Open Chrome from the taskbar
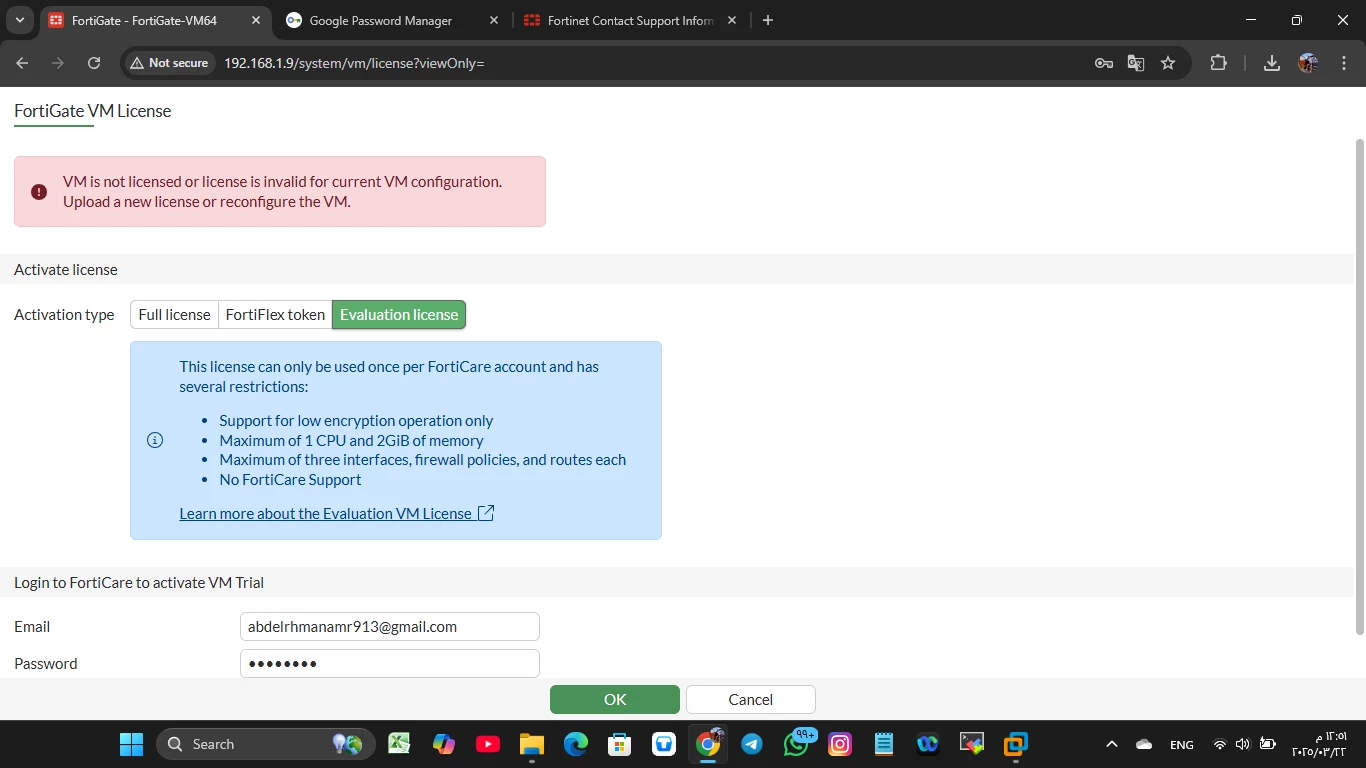The width and height of the screenshot is (1366, 768). pos(708,744)
